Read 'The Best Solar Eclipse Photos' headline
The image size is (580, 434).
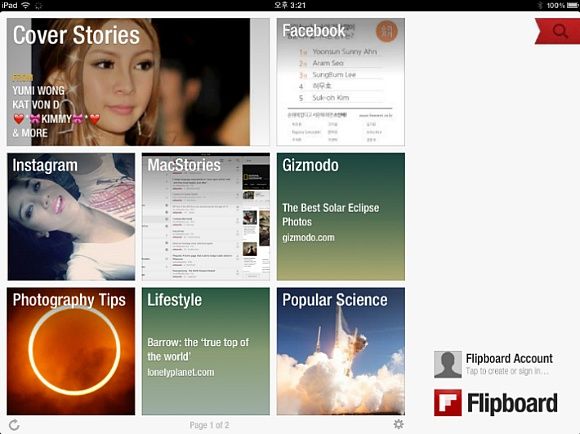pos(330,215)
